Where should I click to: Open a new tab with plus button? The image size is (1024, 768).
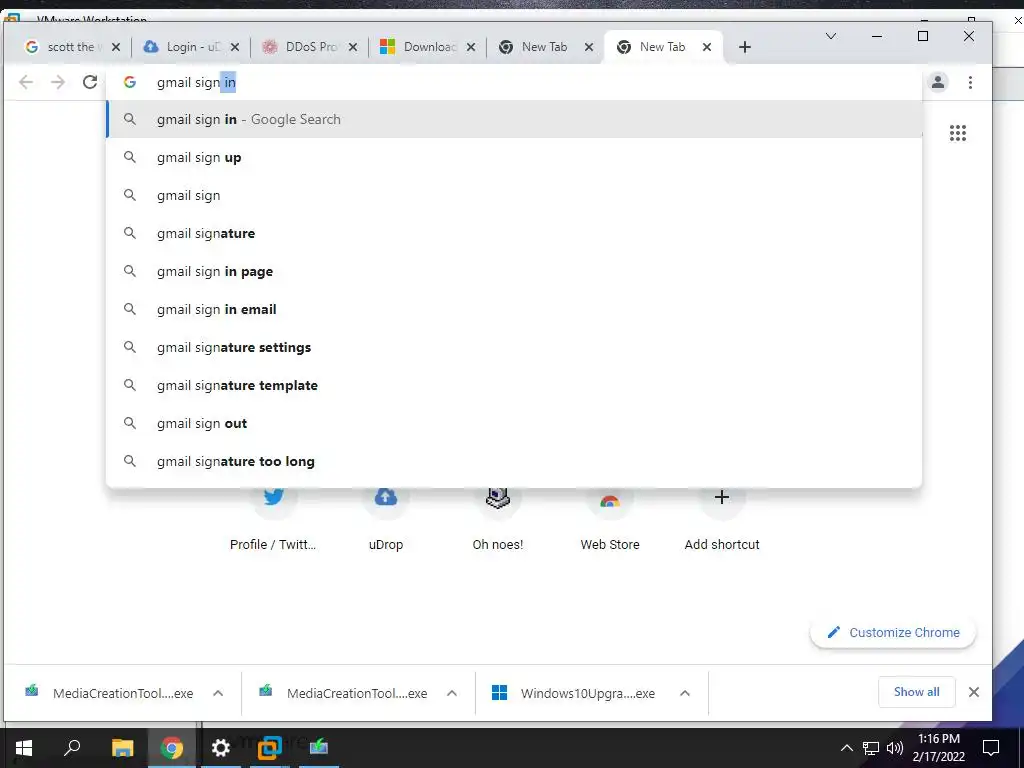click(x=744, y=47)
